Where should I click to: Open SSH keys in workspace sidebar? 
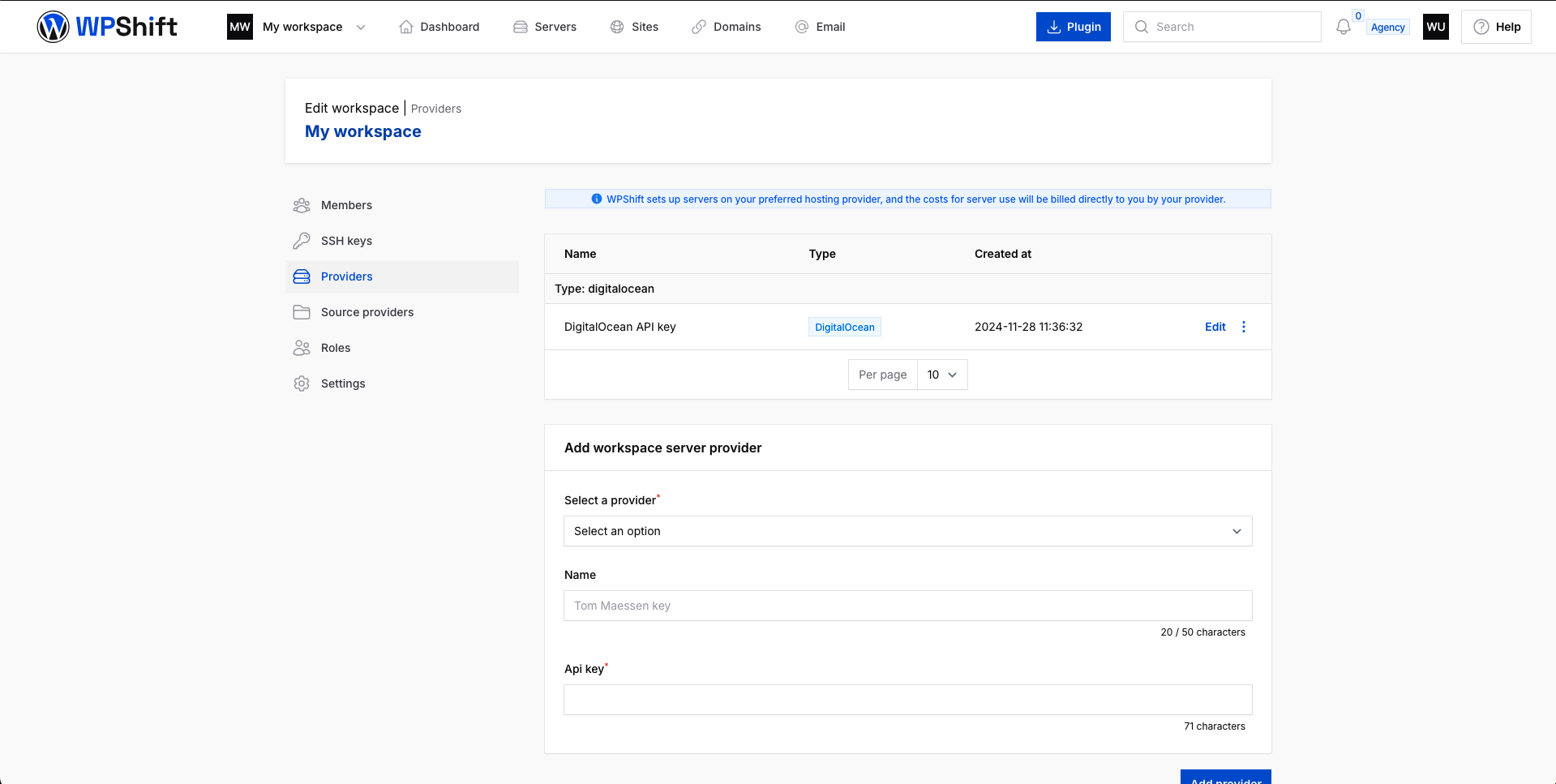(x=402, y=241)
